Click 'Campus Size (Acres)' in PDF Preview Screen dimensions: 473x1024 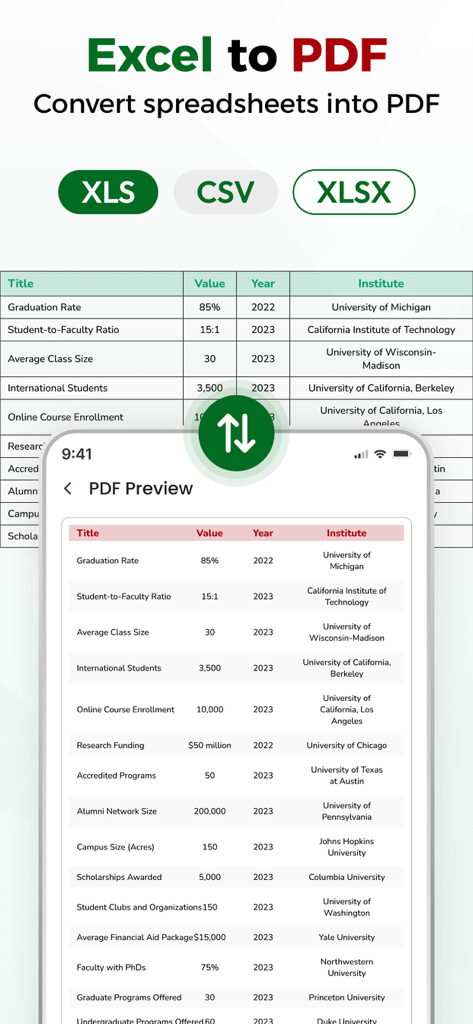[x=116, y=847]
